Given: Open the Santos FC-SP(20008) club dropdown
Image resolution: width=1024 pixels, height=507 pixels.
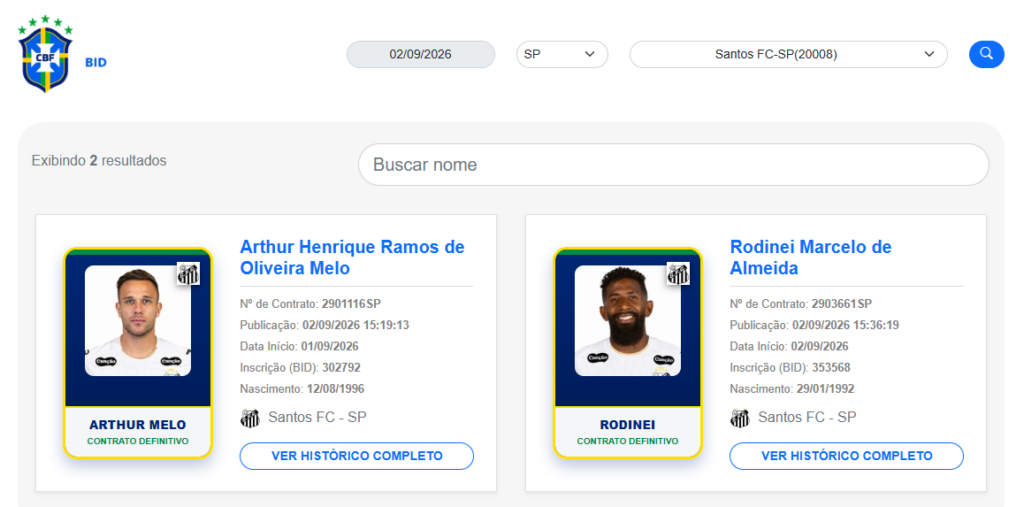Looking at the screenshot, I should coord(788,54).
